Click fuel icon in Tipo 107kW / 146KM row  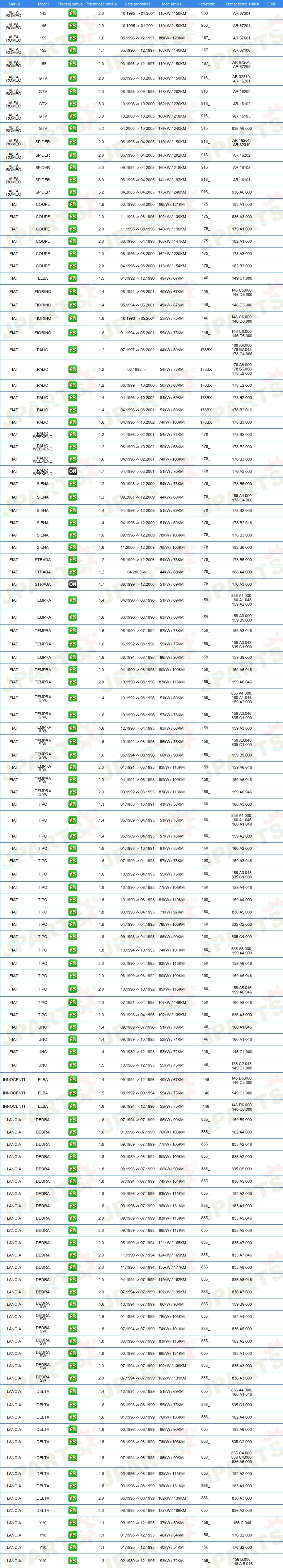(x=72, y=1003)
